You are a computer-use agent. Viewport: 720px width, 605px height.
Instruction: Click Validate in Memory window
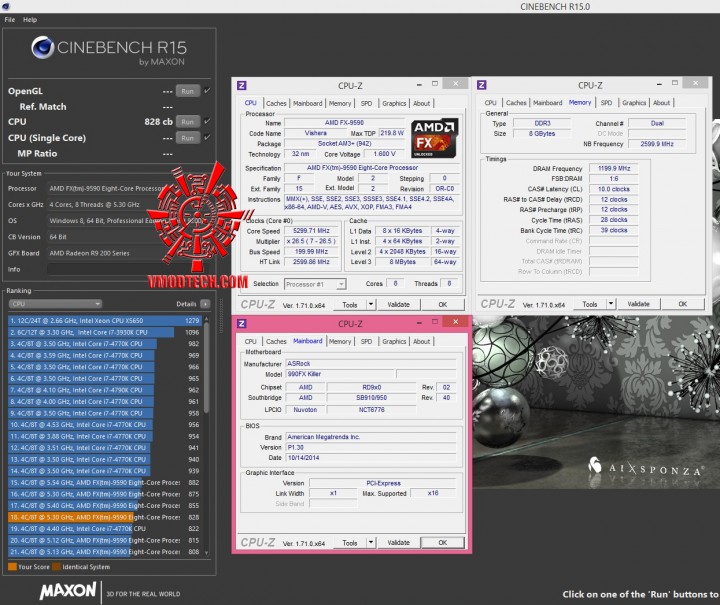pos(638,304)
